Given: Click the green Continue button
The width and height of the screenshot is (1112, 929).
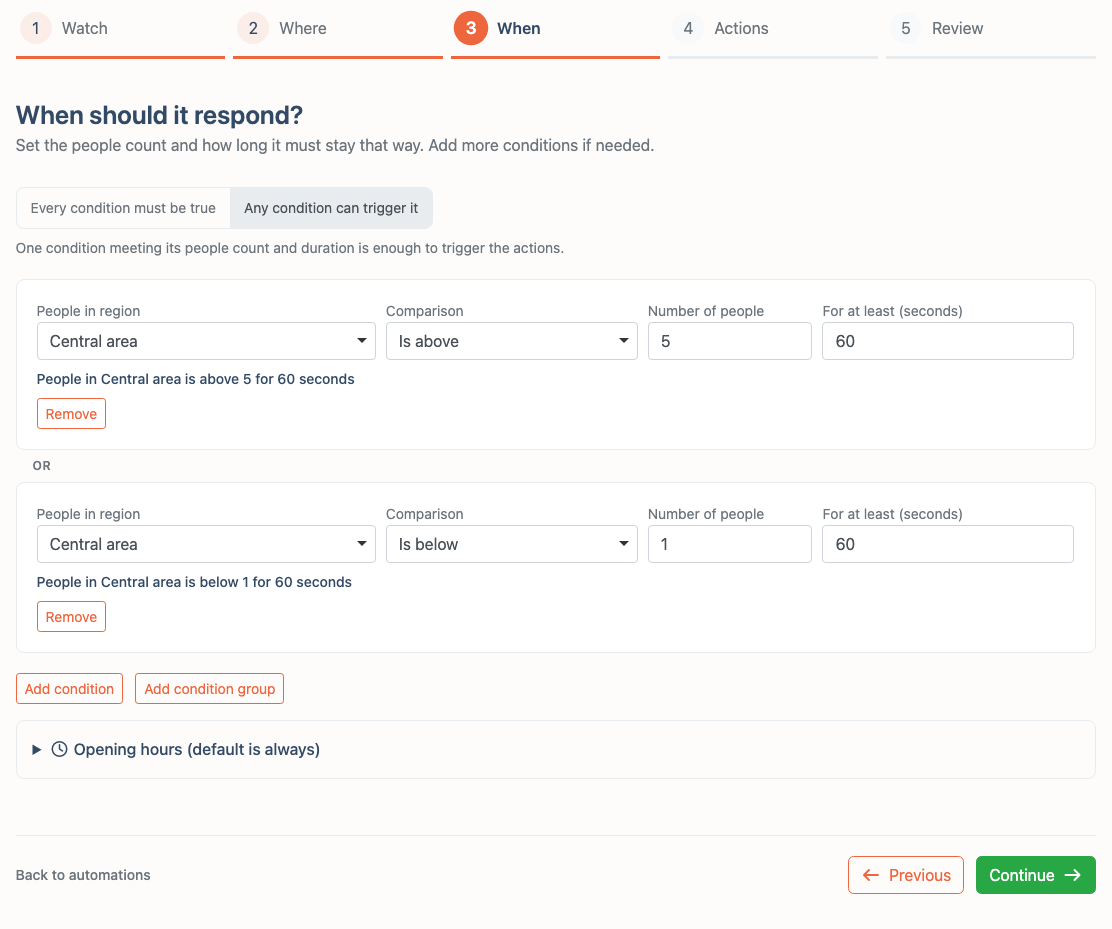Looking at the screenshot, I should coord(1035,875).
